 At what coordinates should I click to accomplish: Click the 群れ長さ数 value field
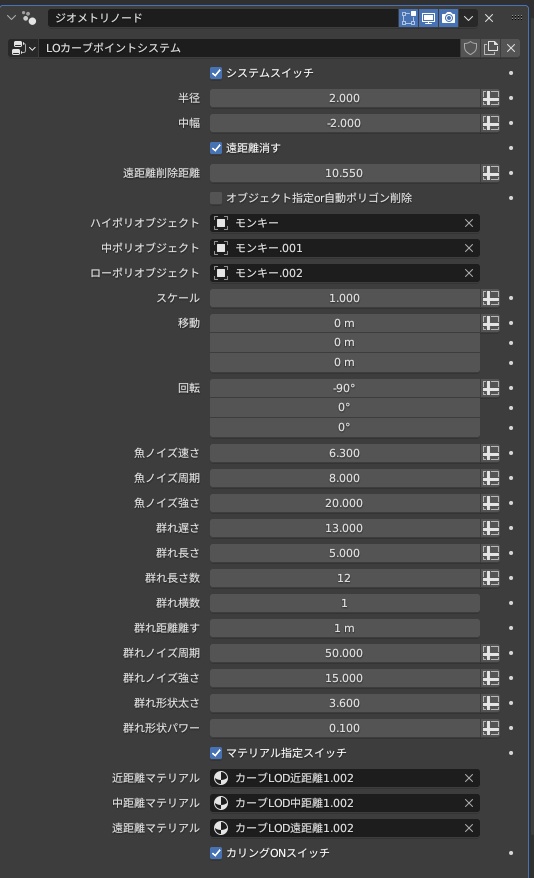pos(344,578)
